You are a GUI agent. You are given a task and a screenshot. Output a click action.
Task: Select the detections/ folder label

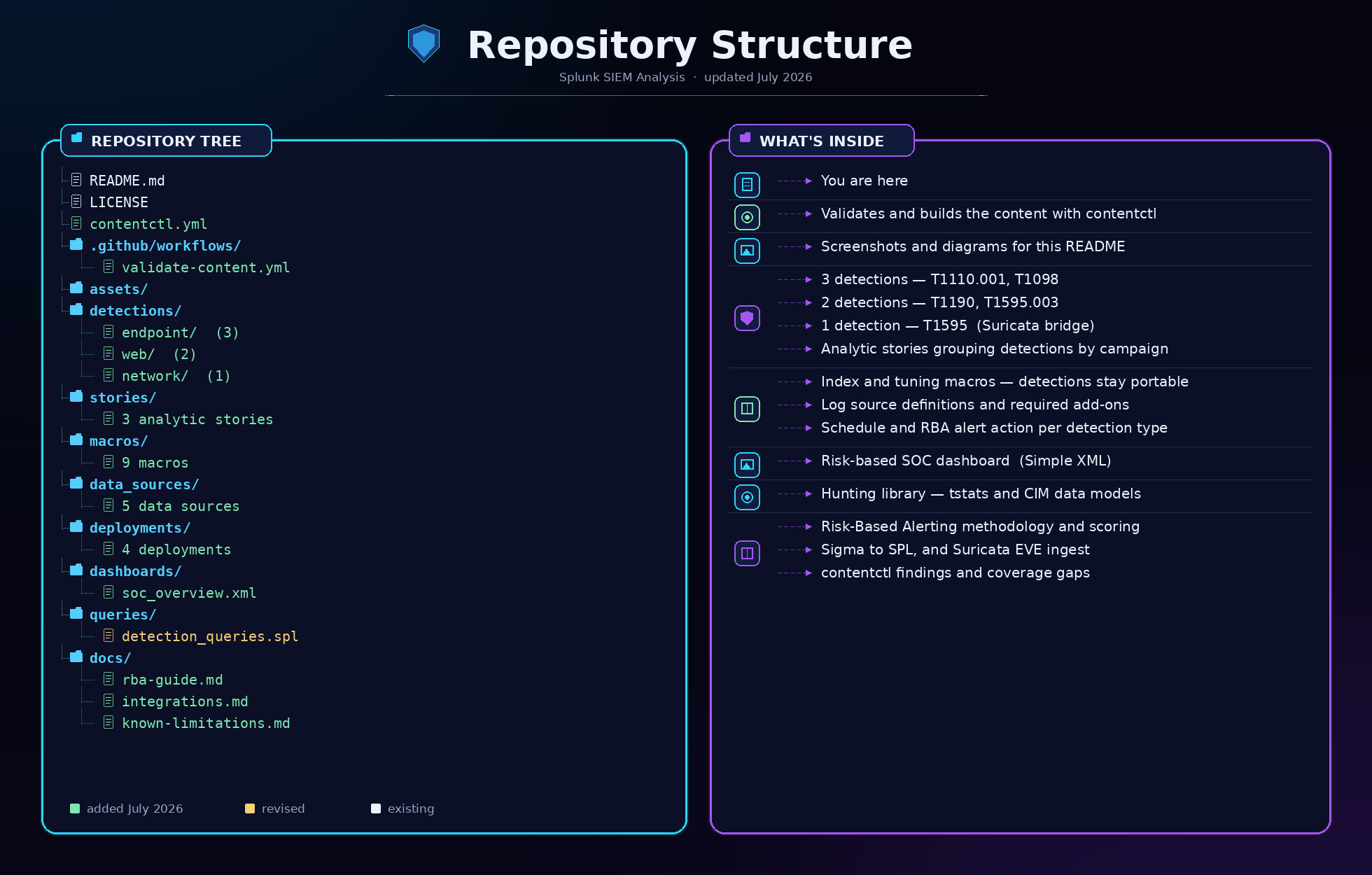(x=135, y=311)
